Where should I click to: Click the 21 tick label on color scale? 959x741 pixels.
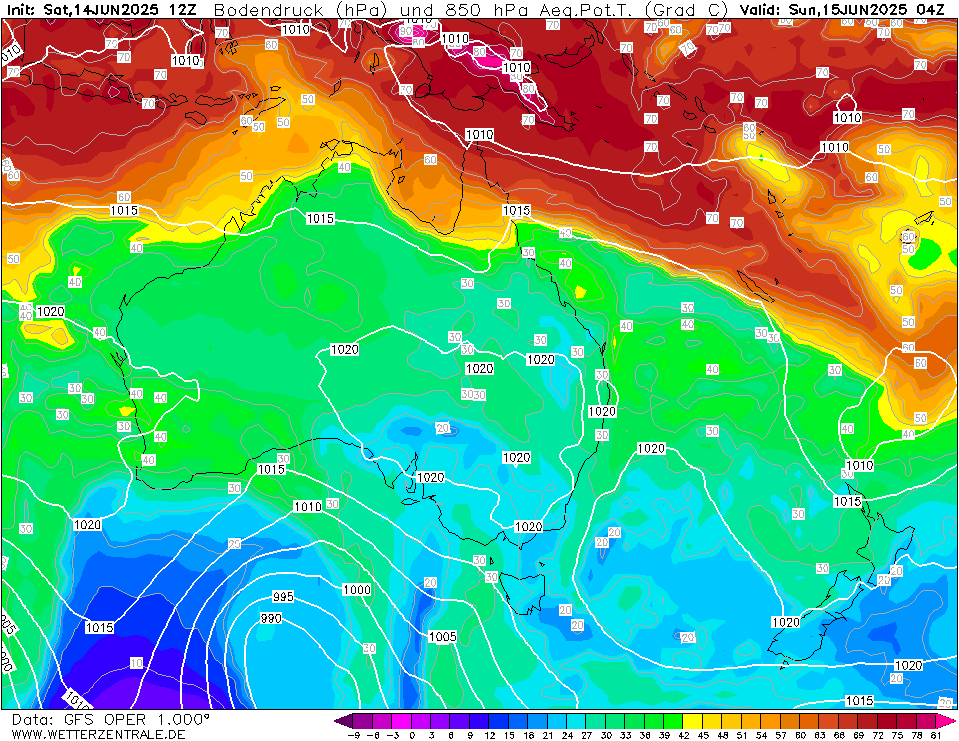point(547,735)
